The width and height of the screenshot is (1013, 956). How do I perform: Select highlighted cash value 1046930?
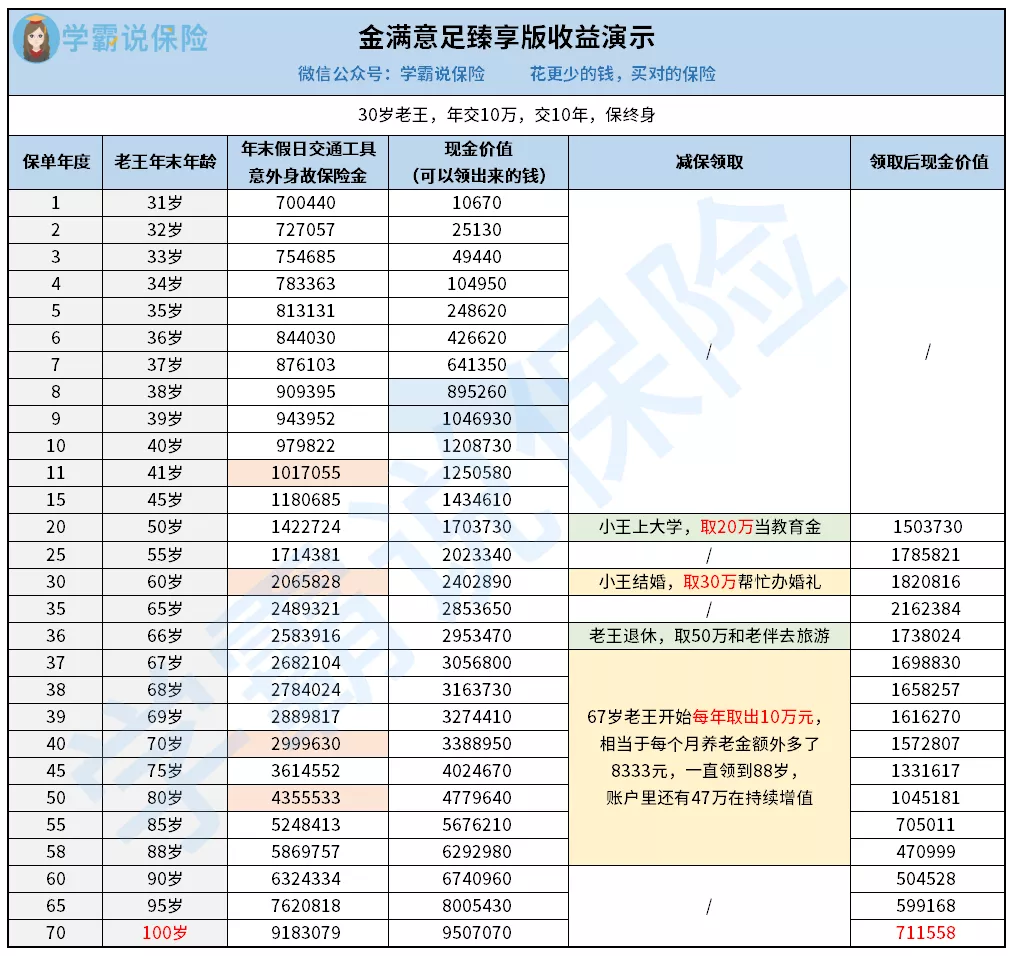[x=477, y=419]
